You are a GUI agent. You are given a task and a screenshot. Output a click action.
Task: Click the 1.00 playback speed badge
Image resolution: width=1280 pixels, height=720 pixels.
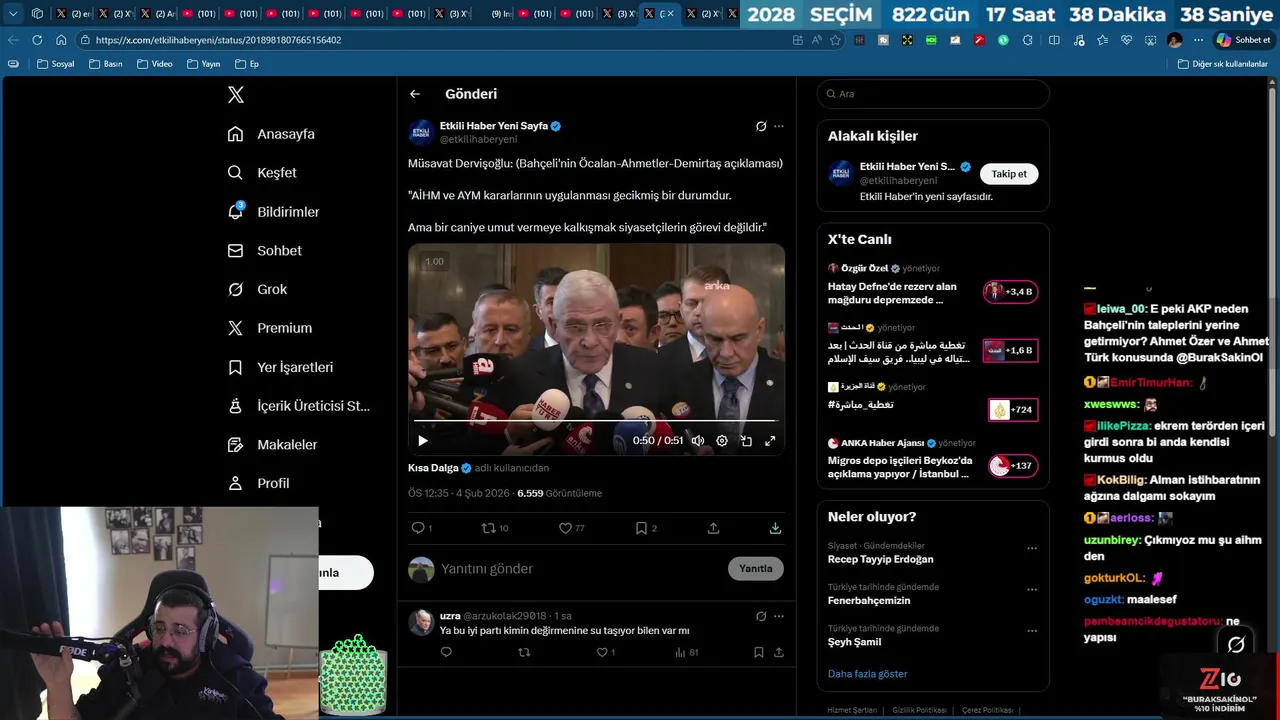click(x=434, y=262)
